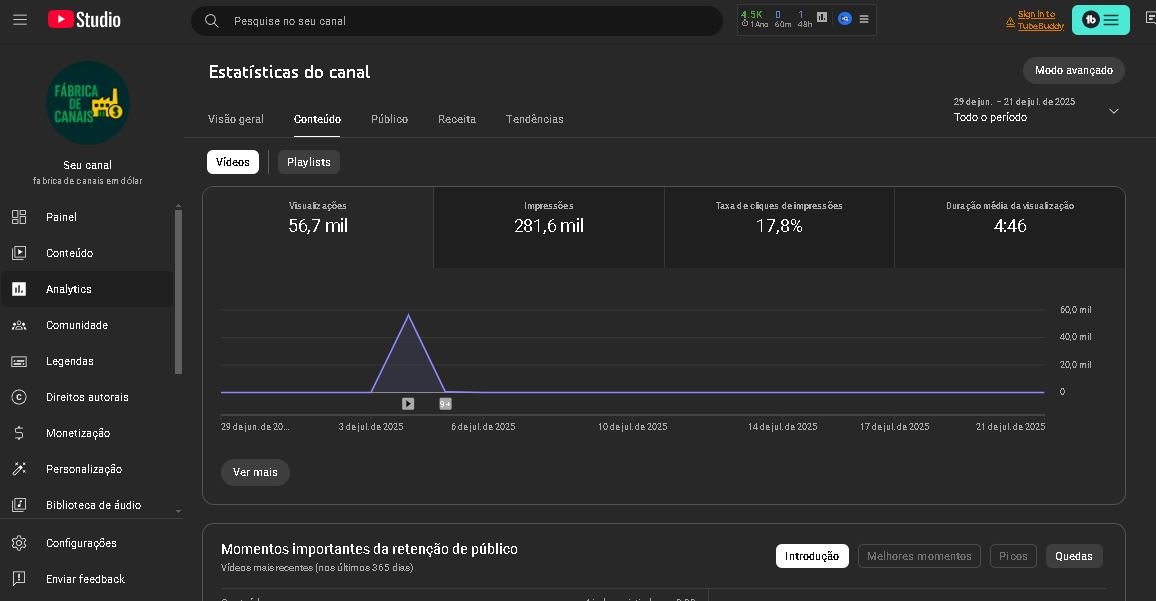Select the Introdução retention chip
Image resolution: width=1156 pixels, height=601 pixels.
pos(812,556)
